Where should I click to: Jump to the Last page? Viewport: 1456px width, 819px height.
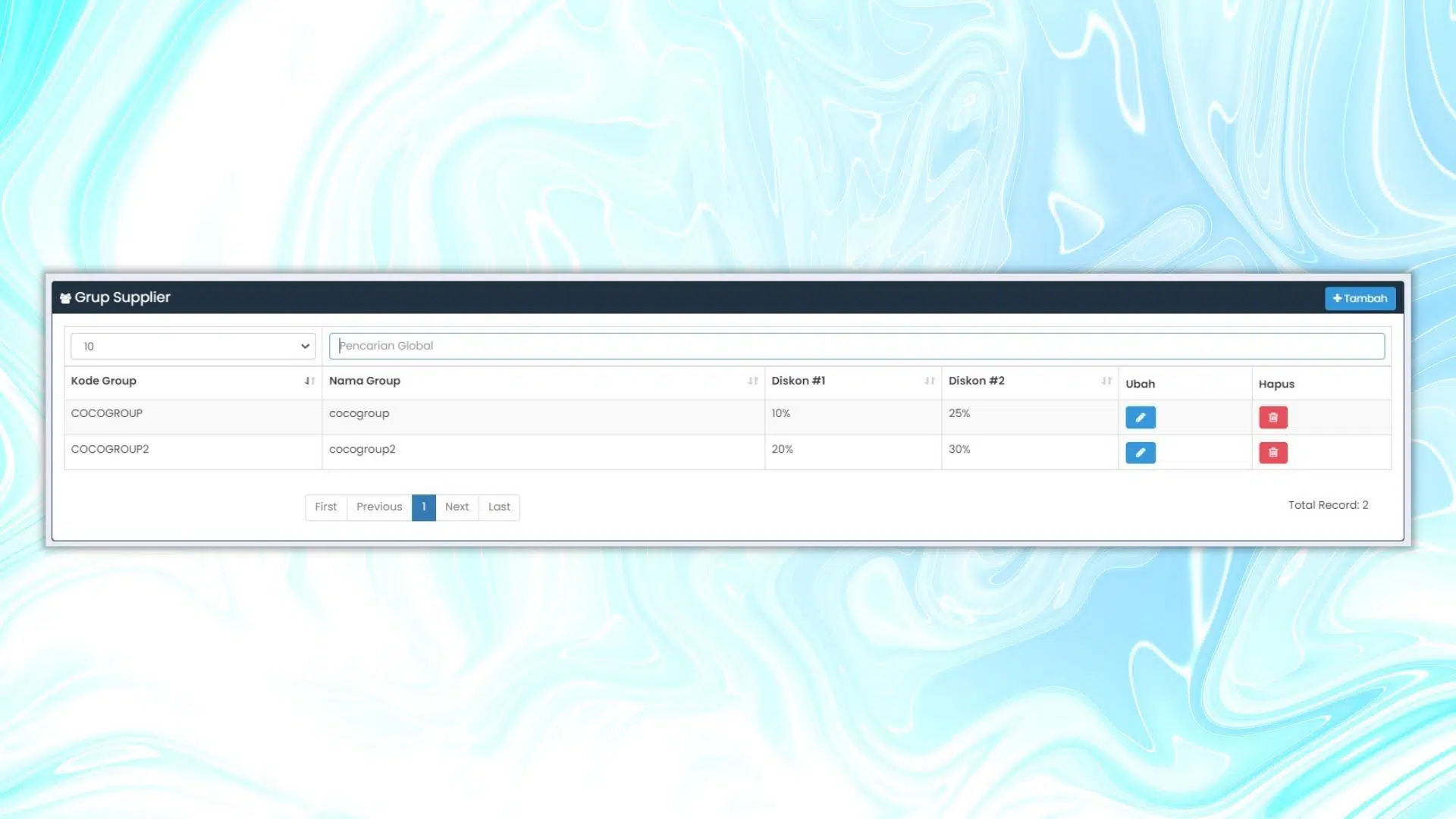tap(499, 507)
